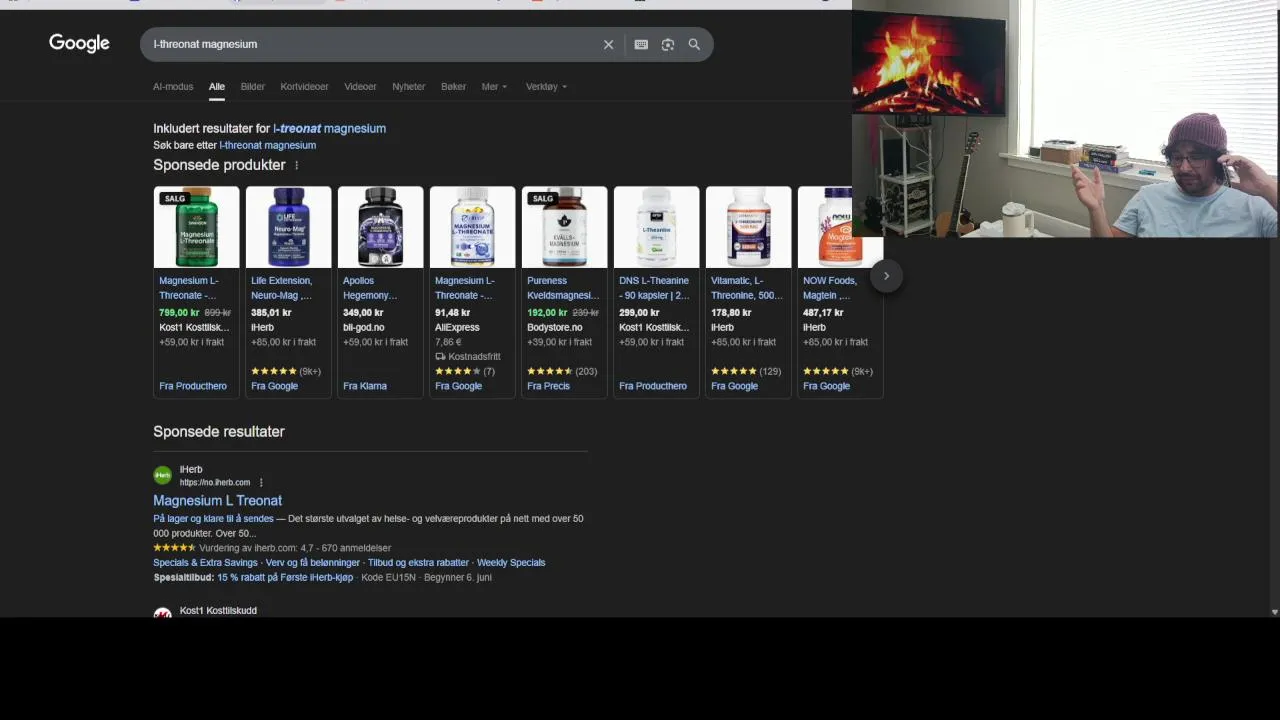Click NOW Foods Magtein title link
1280x720 pixels.
point(830,288)
